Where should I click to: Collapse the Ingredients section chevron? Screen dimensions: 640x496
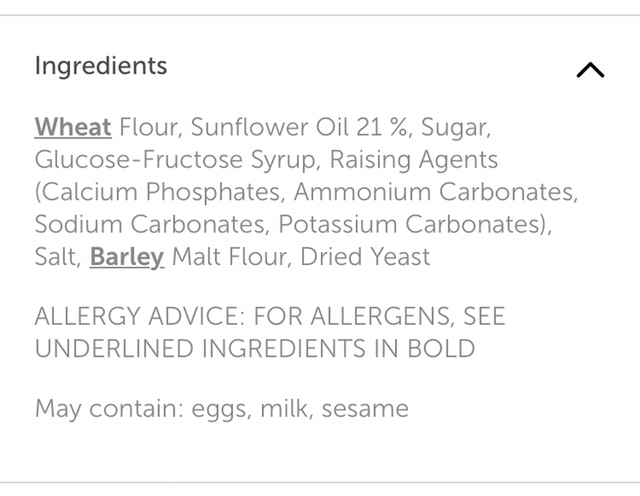[x=590, y=70]
